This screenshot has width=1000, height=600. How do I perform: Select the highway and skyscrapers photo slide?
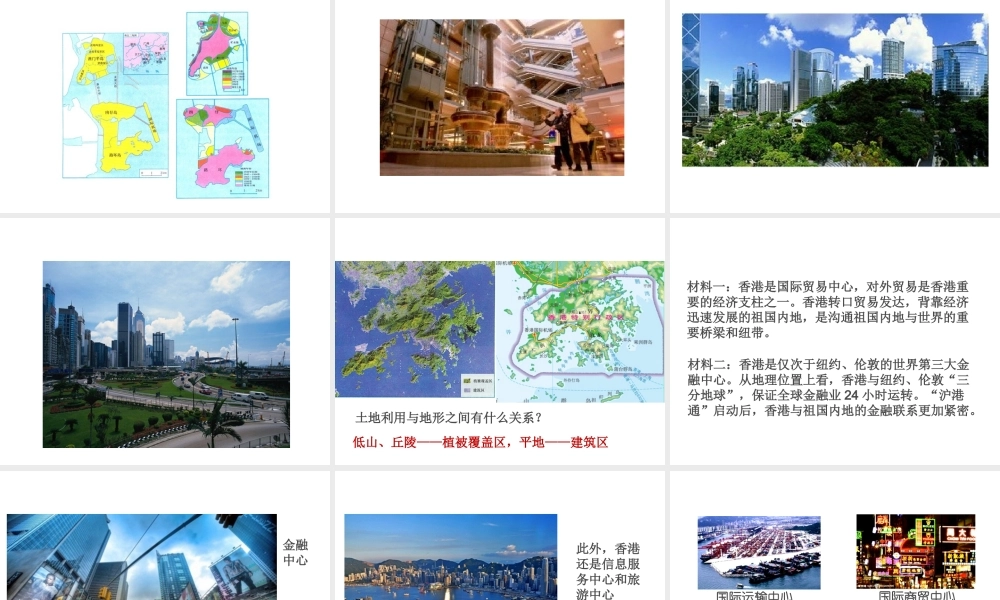tap(166, 354)
